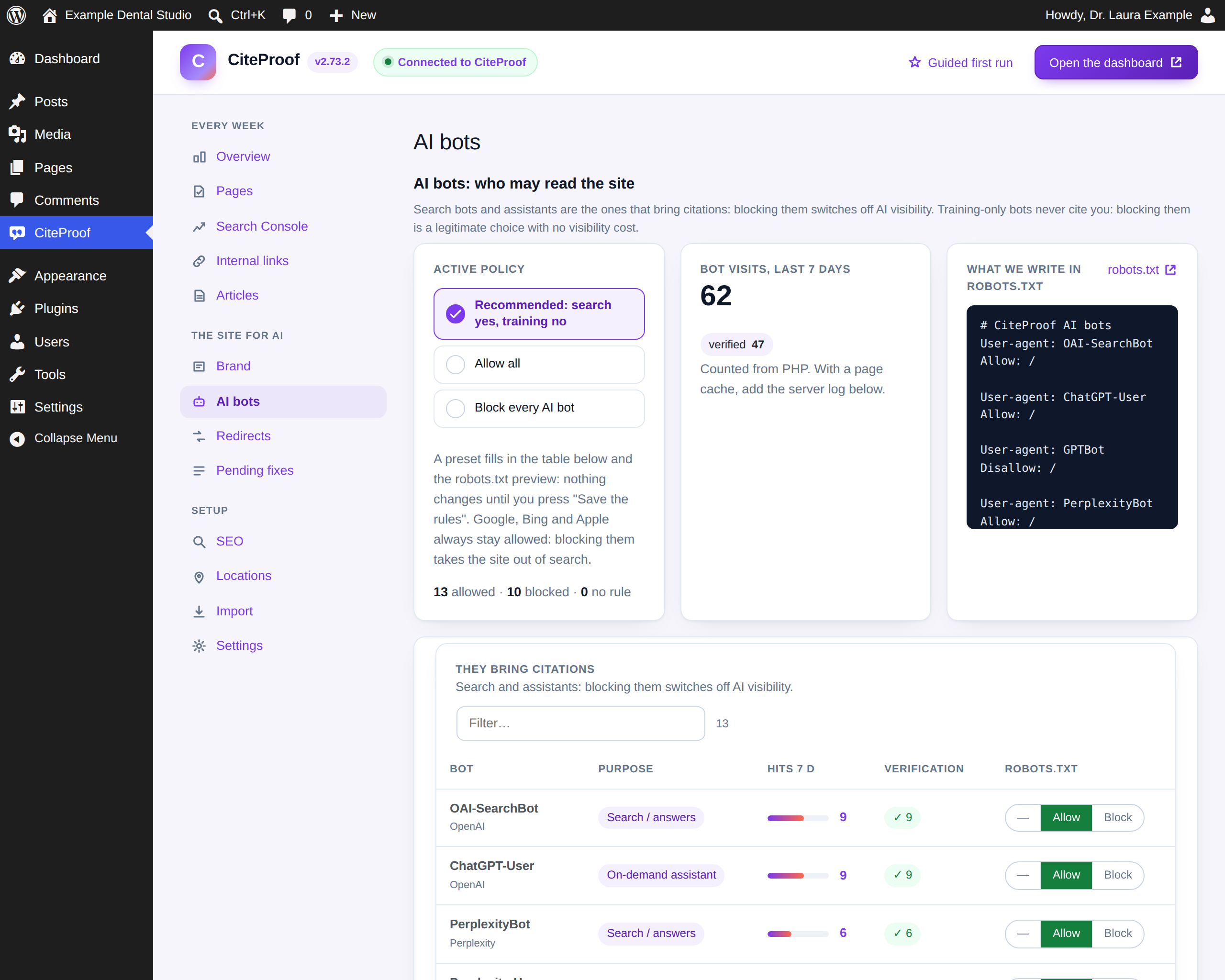Click the Pages document check icon
The width and height of the screenshot is (1225, 980).
pos(199,191)
